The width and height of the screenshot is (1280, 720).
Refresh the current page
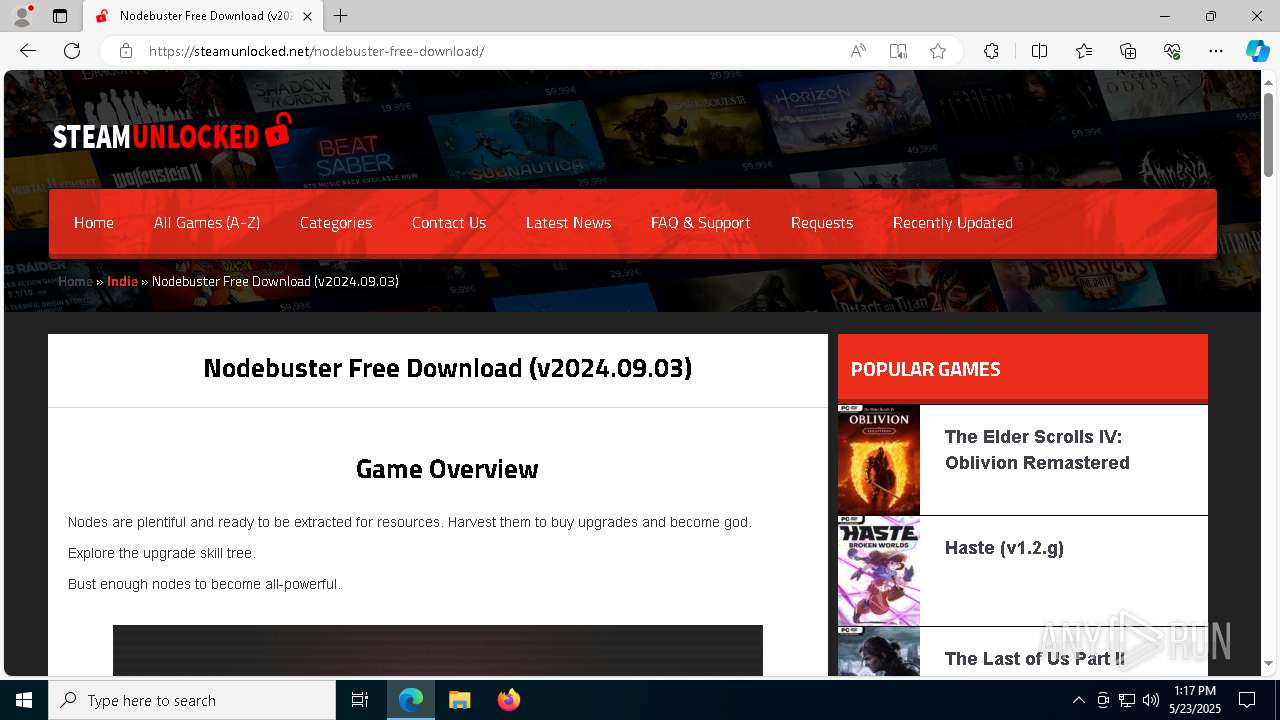point(72,51)
